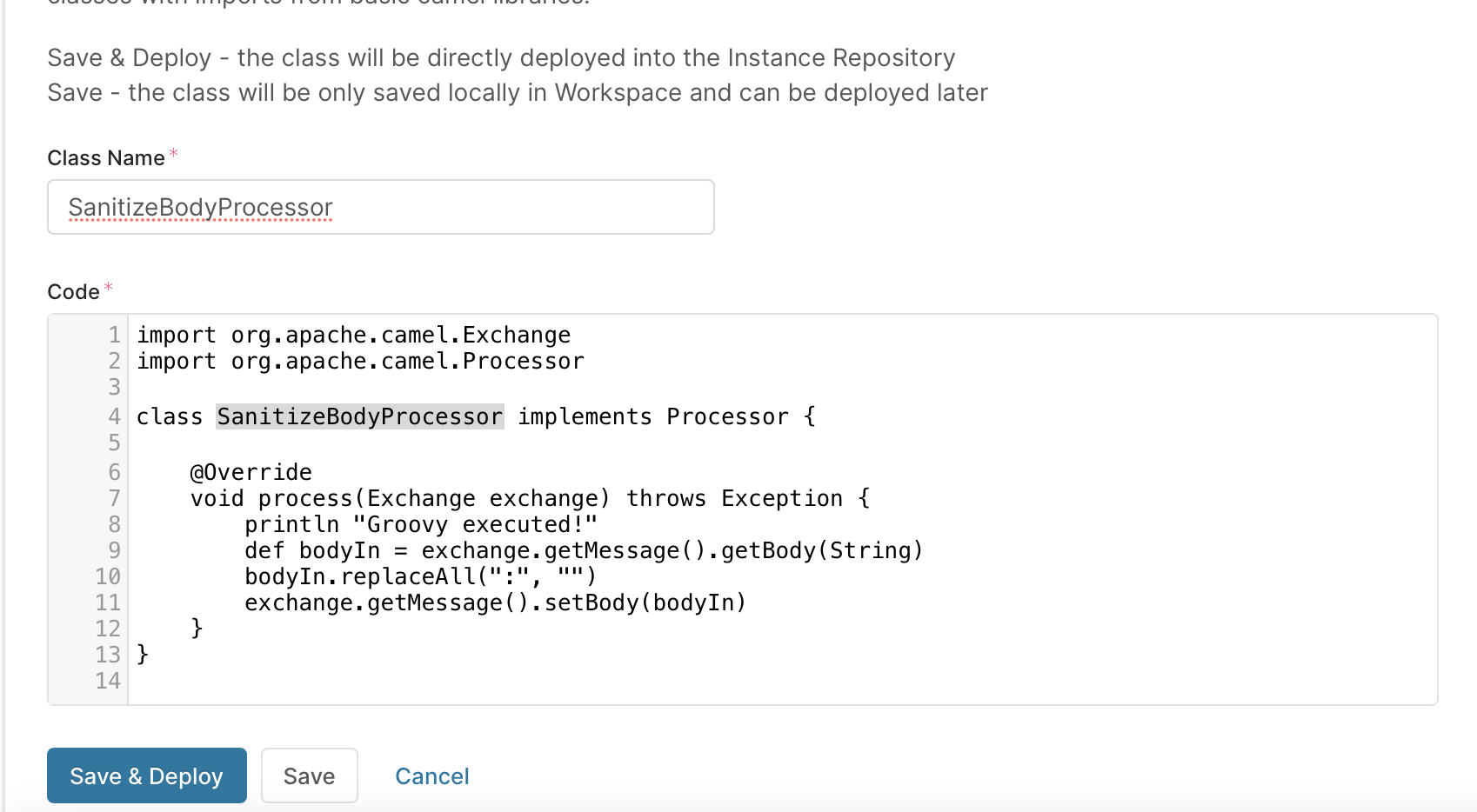Click the exchange.getMessage().setBody line
The width and height of the screenshot is (1477, 812).
tap(495, 603)
